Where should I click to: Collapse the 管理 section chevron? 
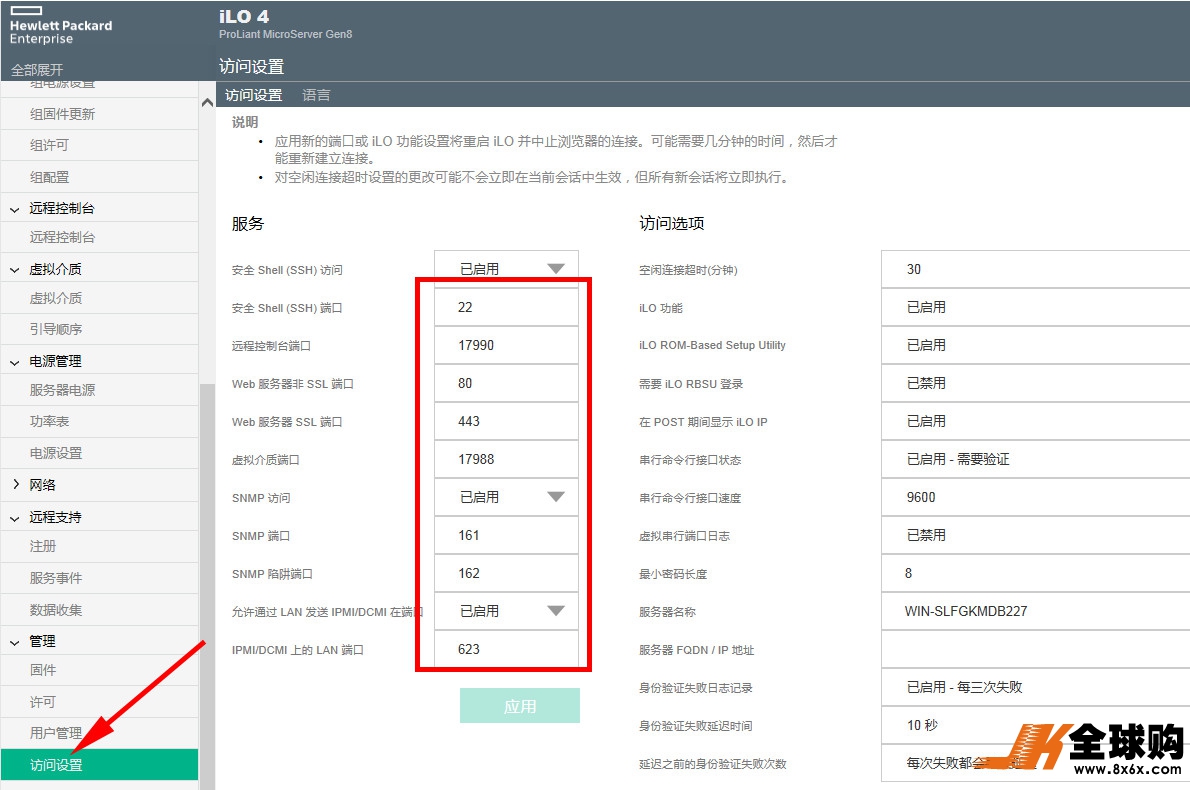click(x=14, y=642)
